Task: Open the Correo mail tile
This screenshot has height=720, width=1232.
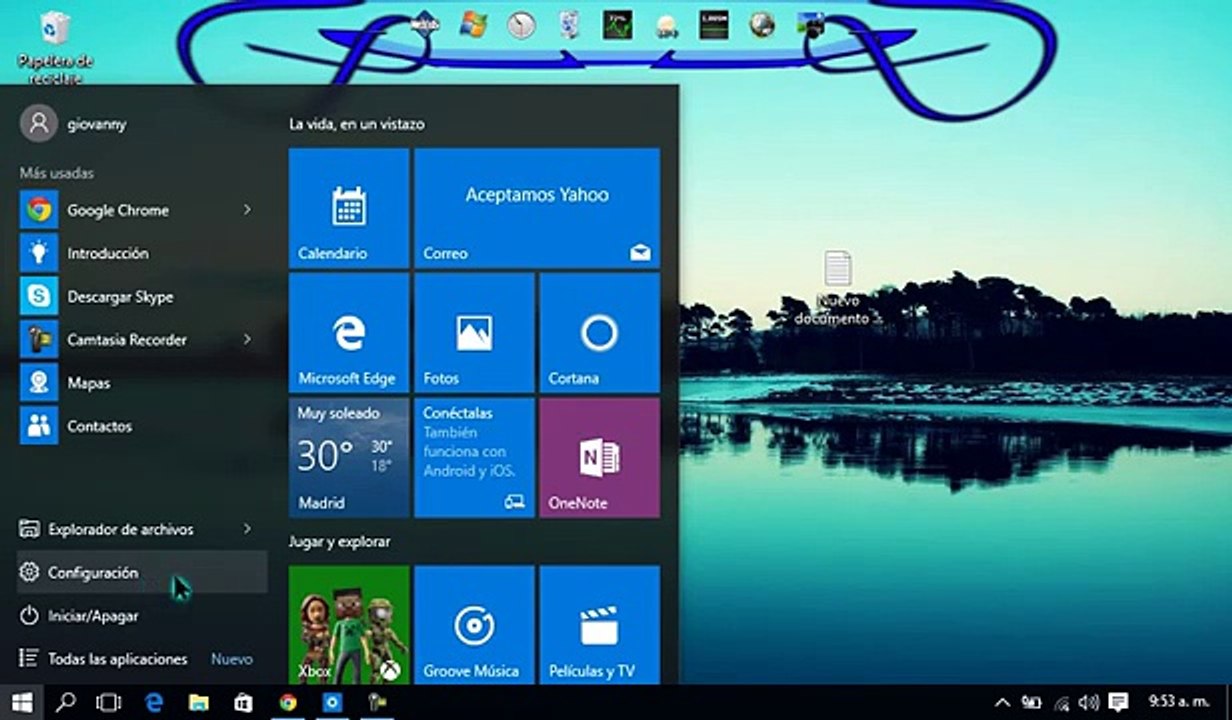Action: (537, 208)
